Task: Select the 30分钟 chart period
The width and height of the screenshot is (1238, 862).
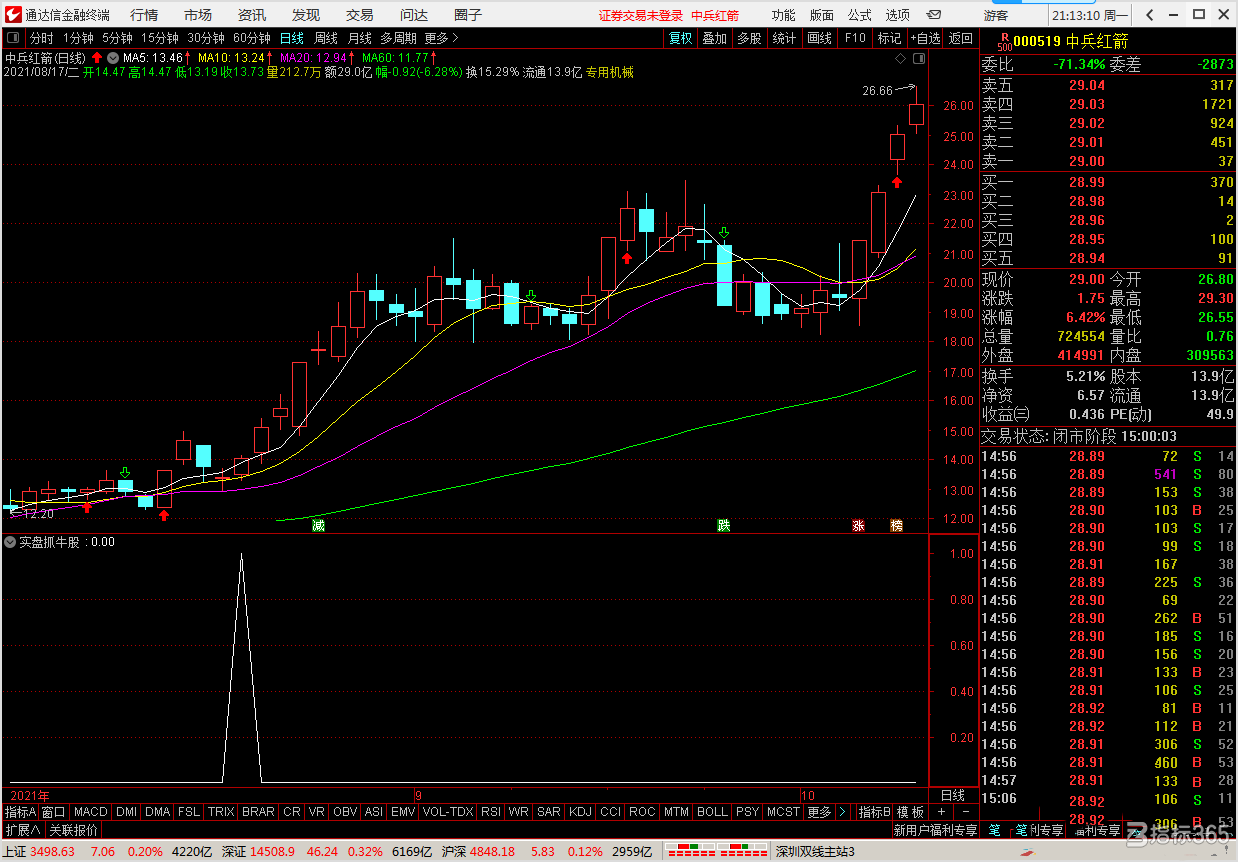Action: [x=206, y=38]
